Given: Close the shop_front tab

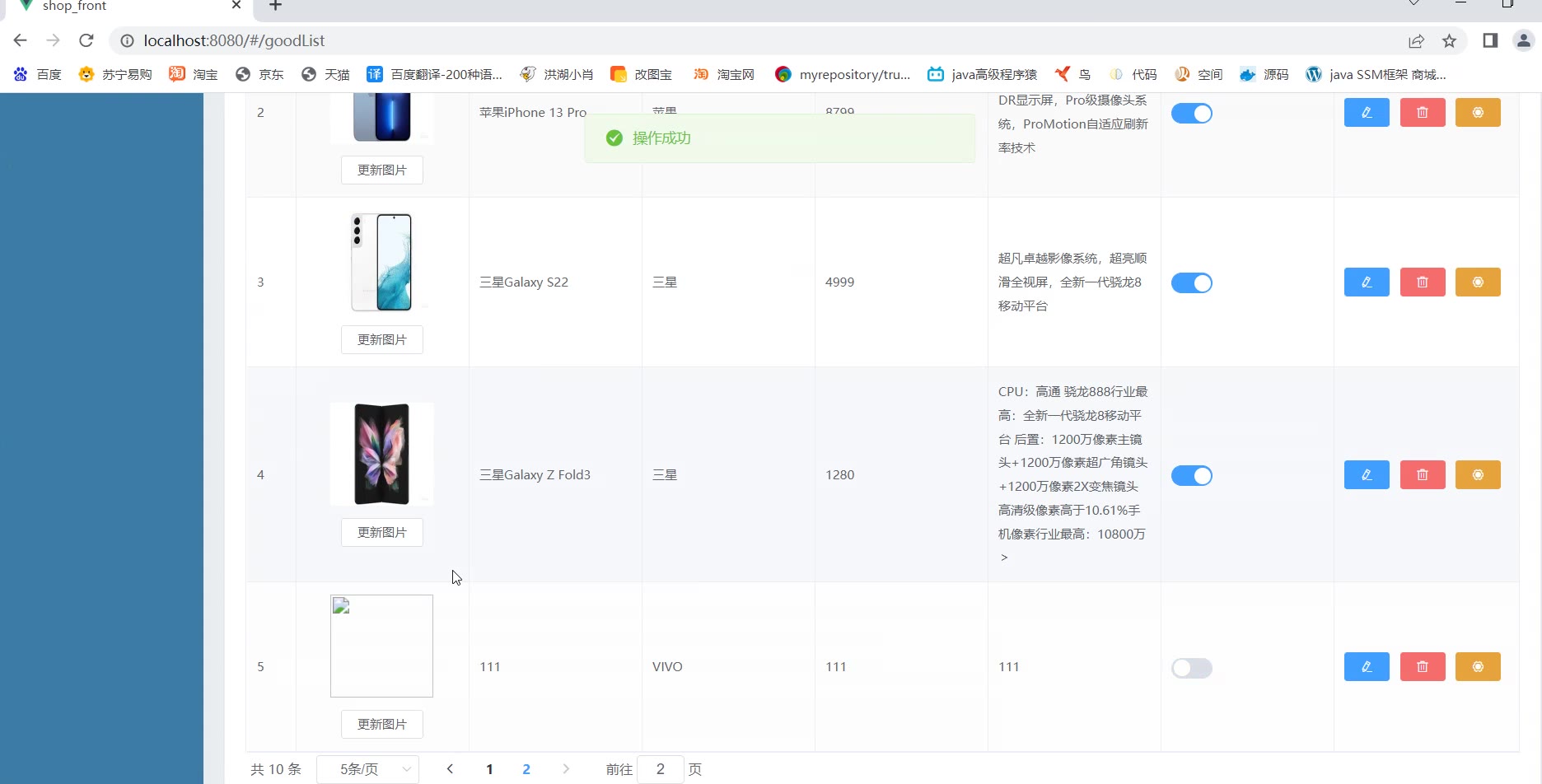Looking at the screenshot, I should (236, 5).
